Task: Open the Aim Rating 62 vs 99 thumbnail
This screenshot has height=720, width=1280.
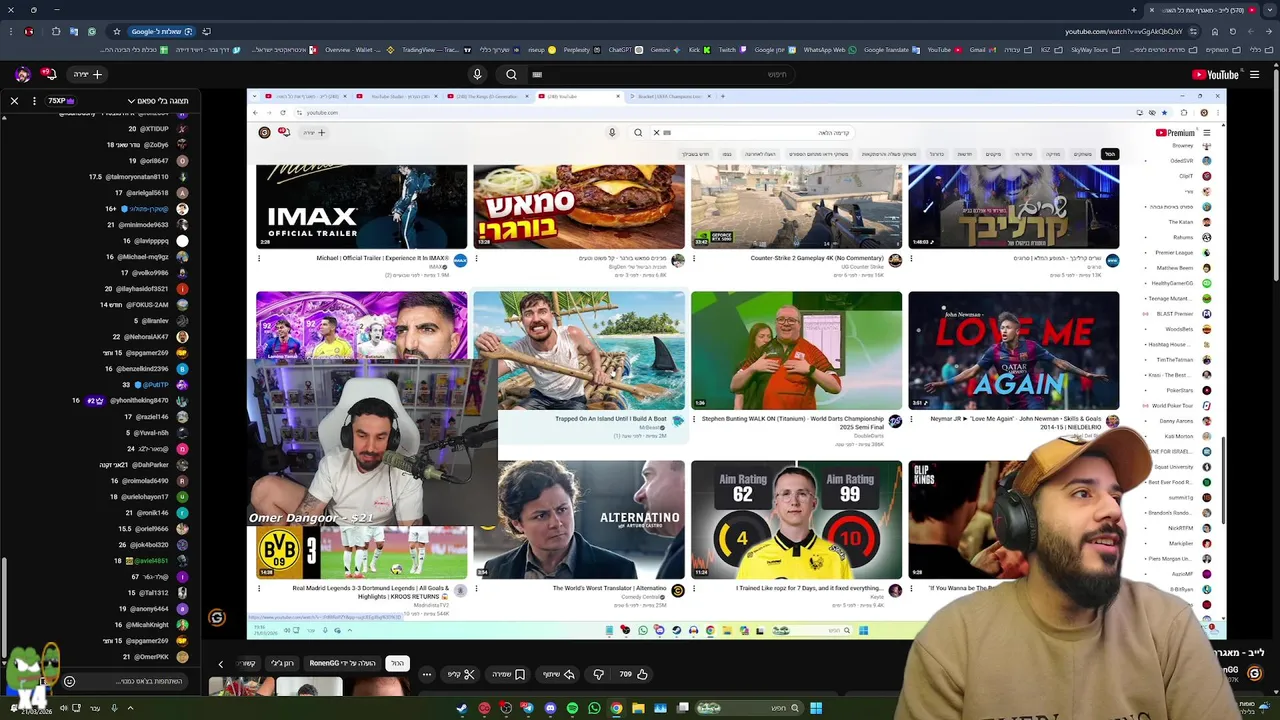Action: (x=796, y=519)
